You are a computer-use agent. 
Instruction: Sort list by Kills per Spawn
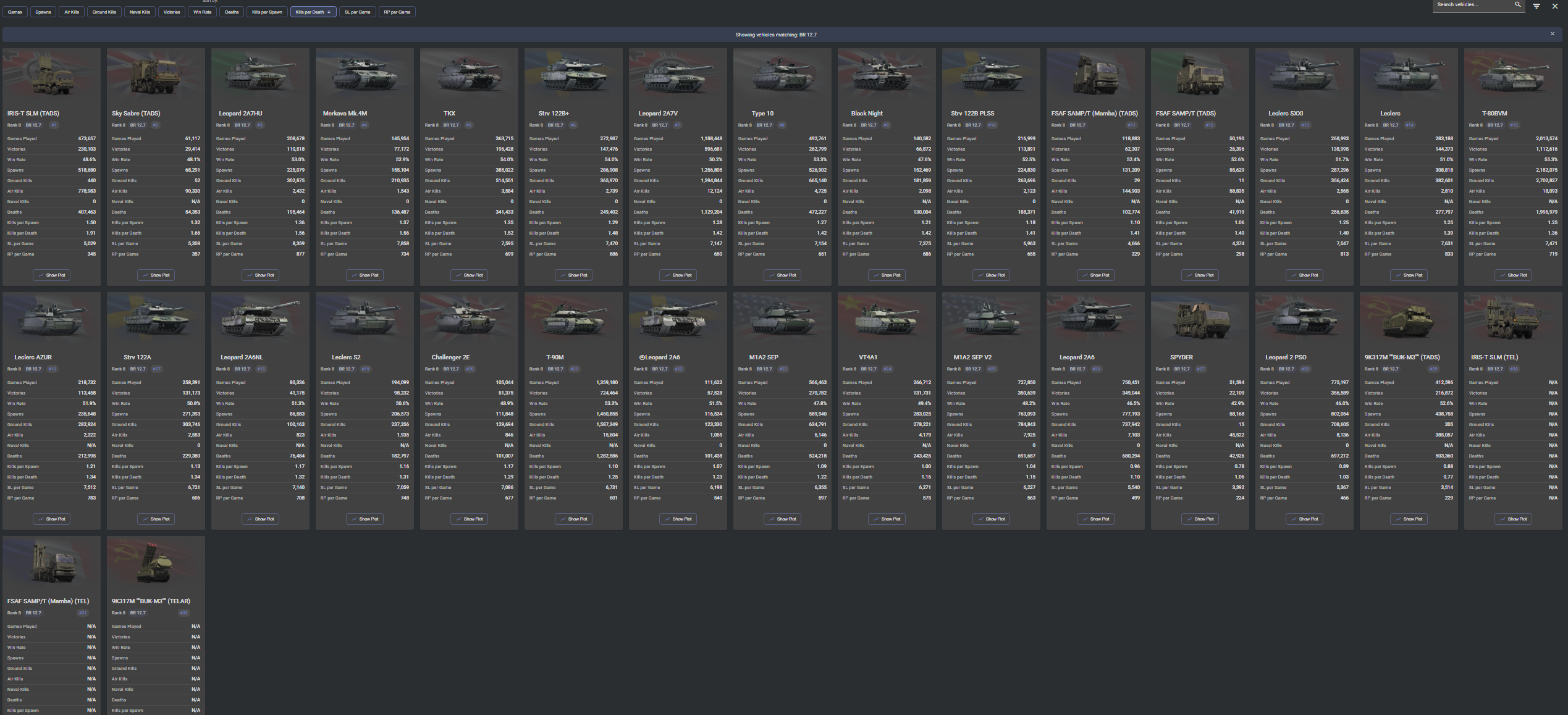click(267, 12)
